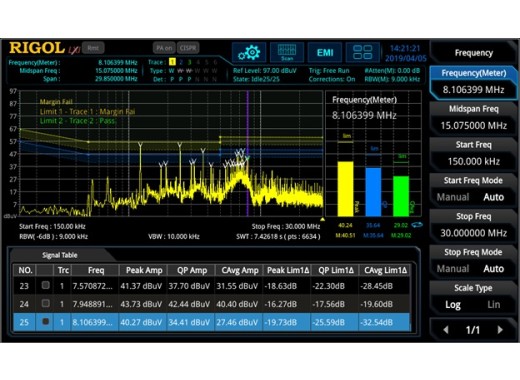Click VBW 10.000 kHz readout
Screen dimensions: 520x380
(174, 236)
